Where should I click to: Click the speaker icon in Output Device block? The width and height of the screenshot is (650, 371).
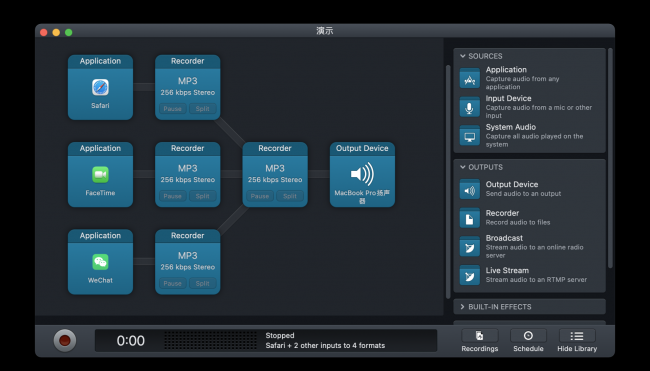[x=362, y=174]
